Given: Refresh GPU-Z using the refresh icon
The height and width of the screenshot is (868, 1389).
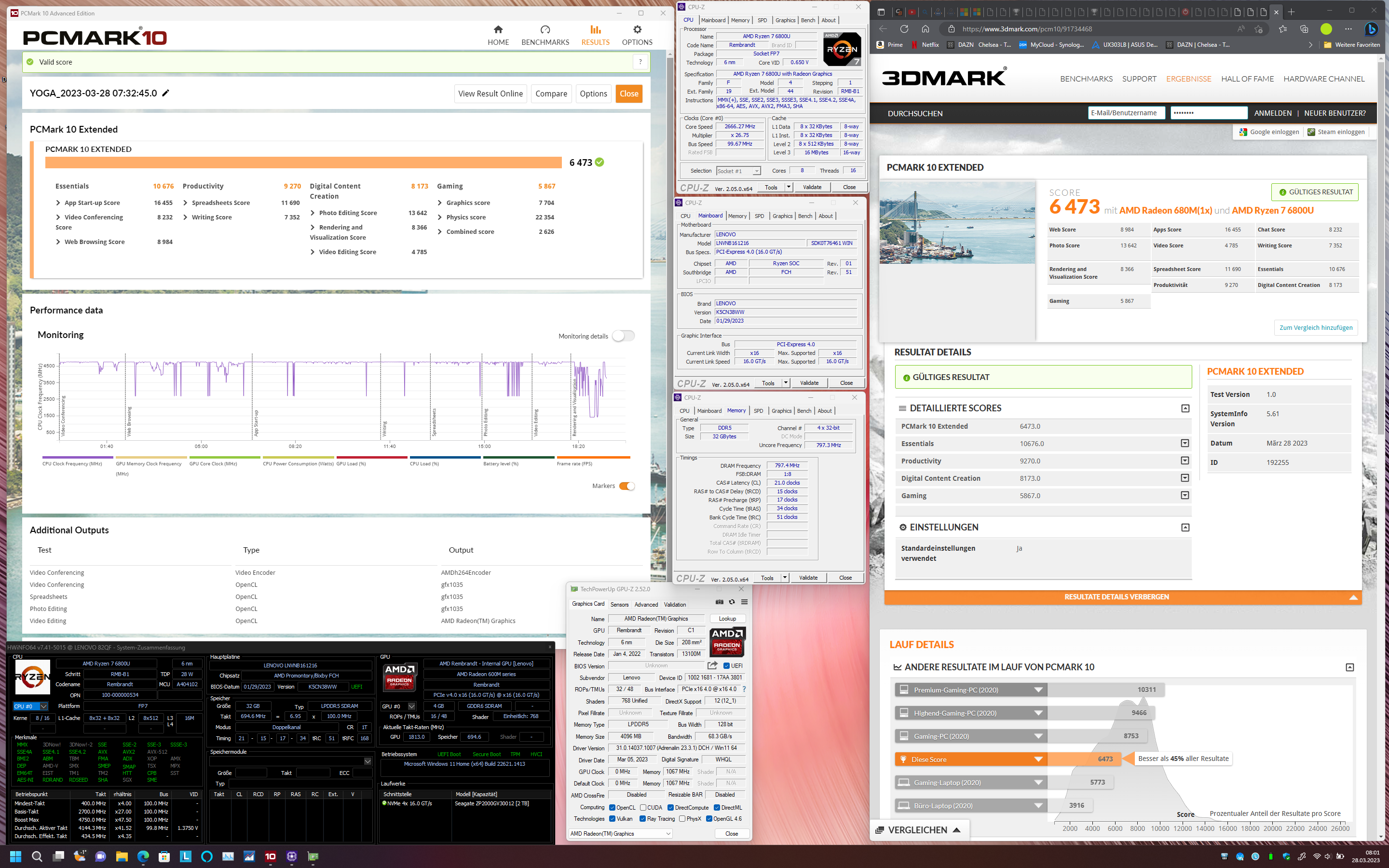Looking at the screenshot, I should (732, 602).
